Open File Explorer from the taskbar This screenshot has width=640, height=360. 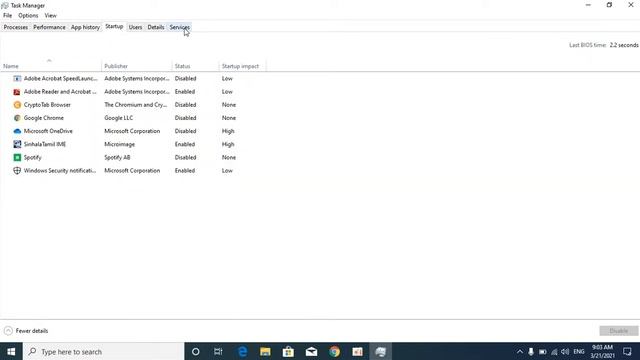click(265, 351)
